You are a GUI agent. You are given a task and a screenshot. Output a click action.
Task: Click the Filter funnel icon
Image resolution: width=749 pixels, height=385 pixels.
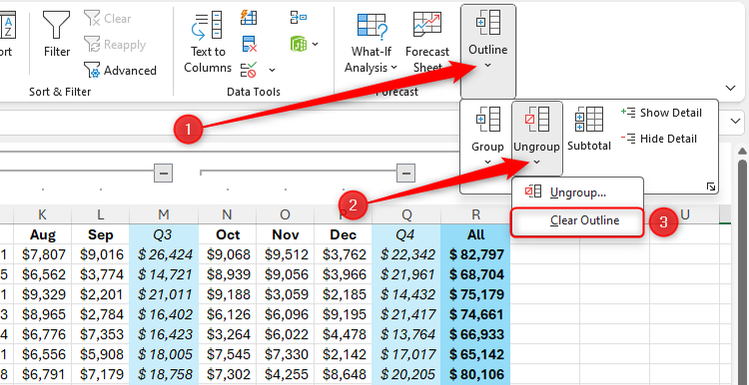(57, 25)
